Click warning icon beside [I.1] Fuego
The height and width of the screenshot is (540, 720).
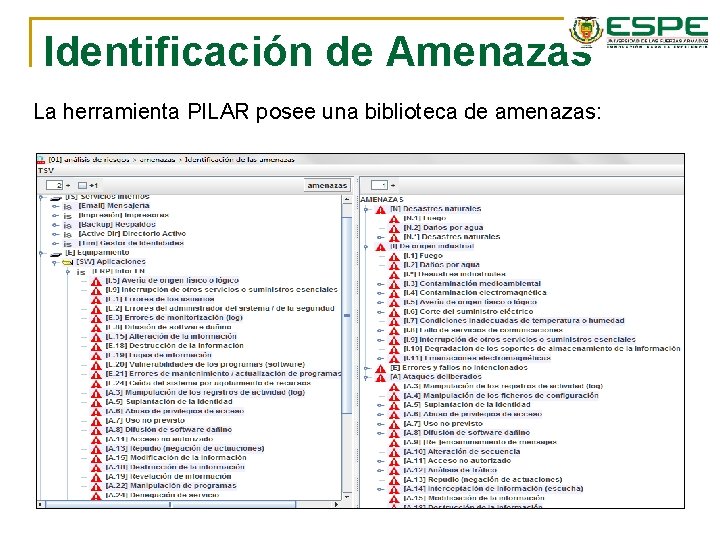point(394,256)
